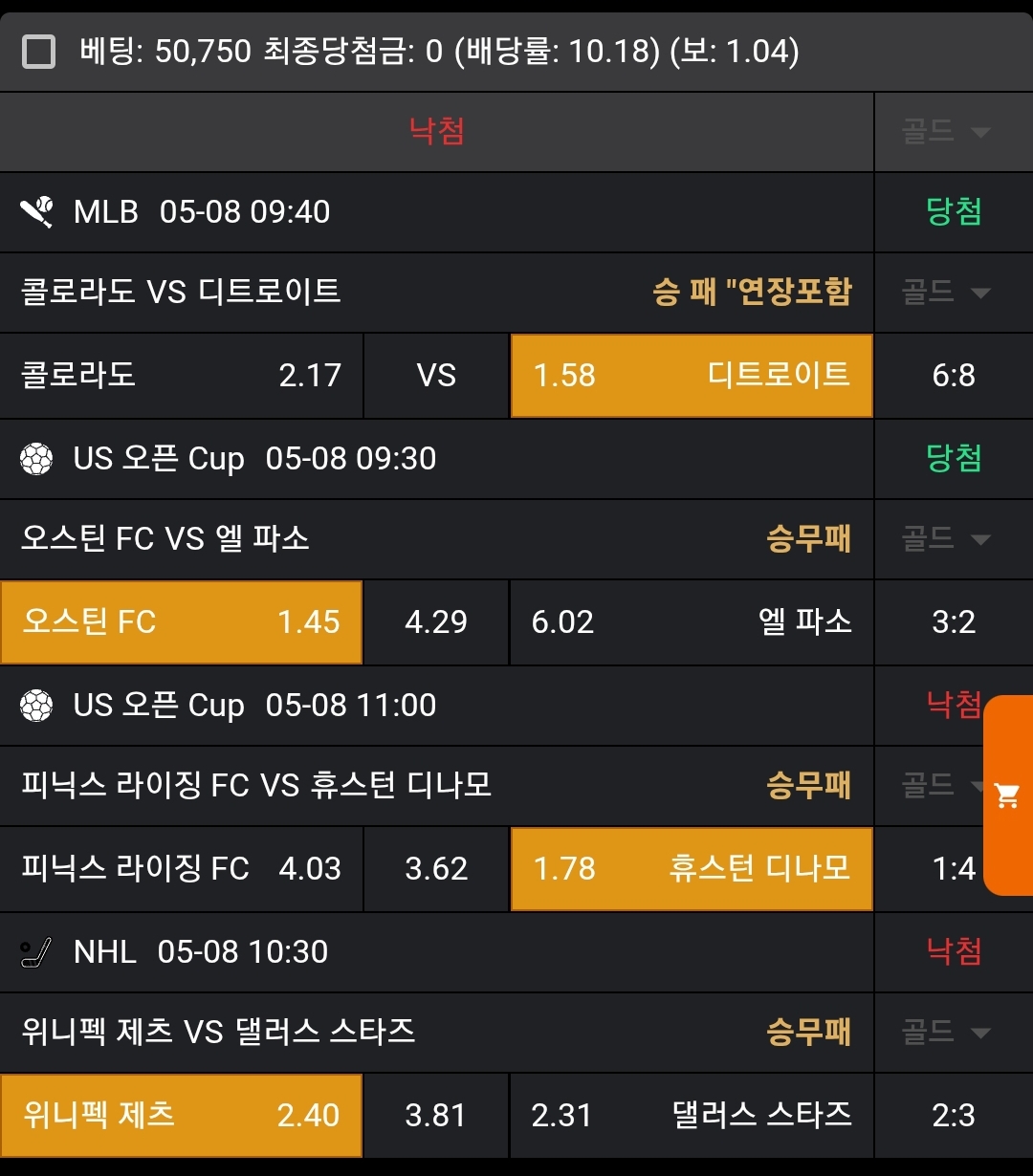
Task: Select 엘 파소 6.02 odds option
Action: 692,622
